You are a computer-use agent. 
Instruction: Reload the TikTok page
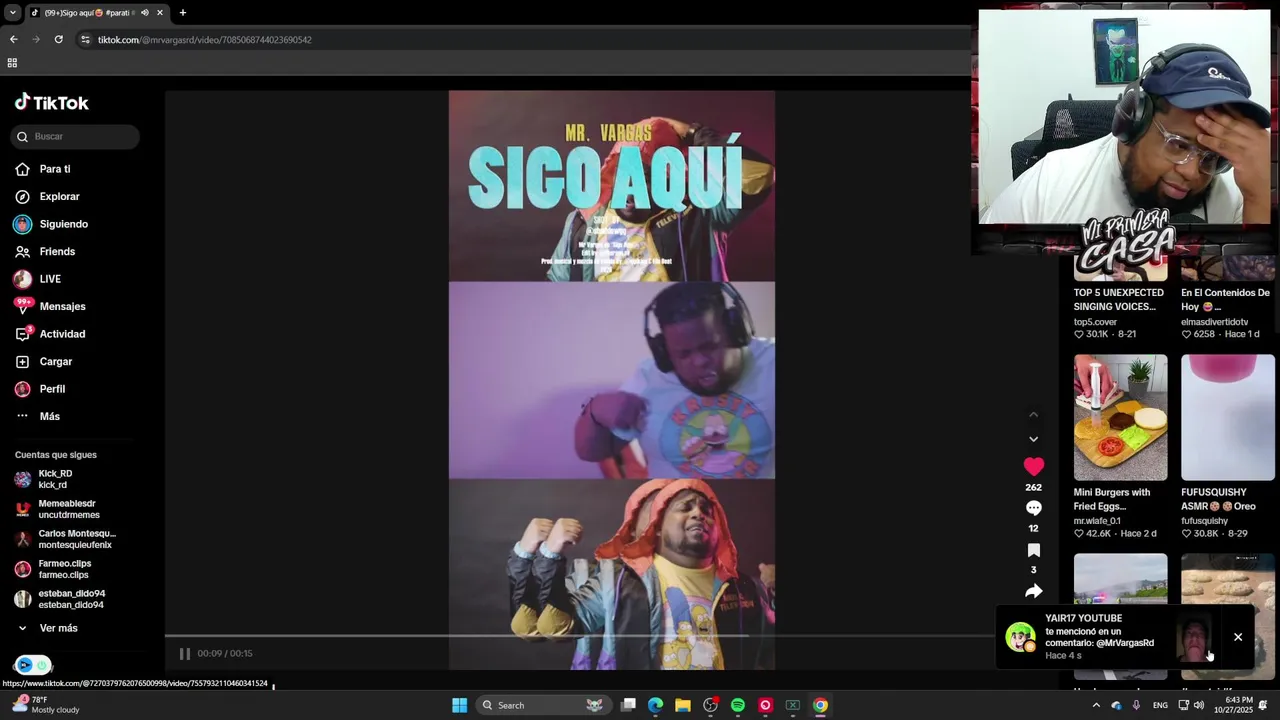point(58,40)
